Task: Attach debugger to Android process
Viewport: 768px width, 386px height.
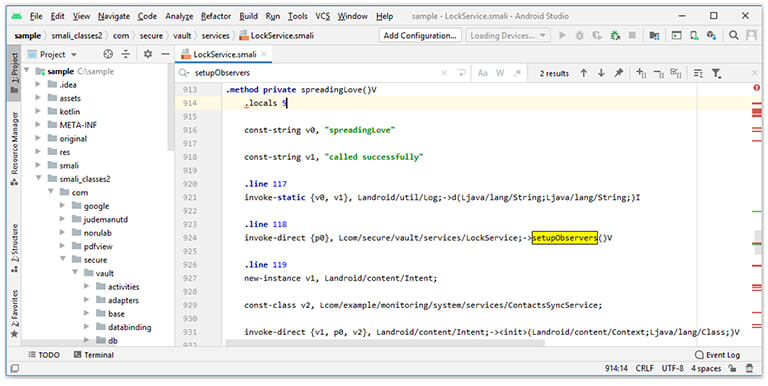Action: click(x=615, y=35)
